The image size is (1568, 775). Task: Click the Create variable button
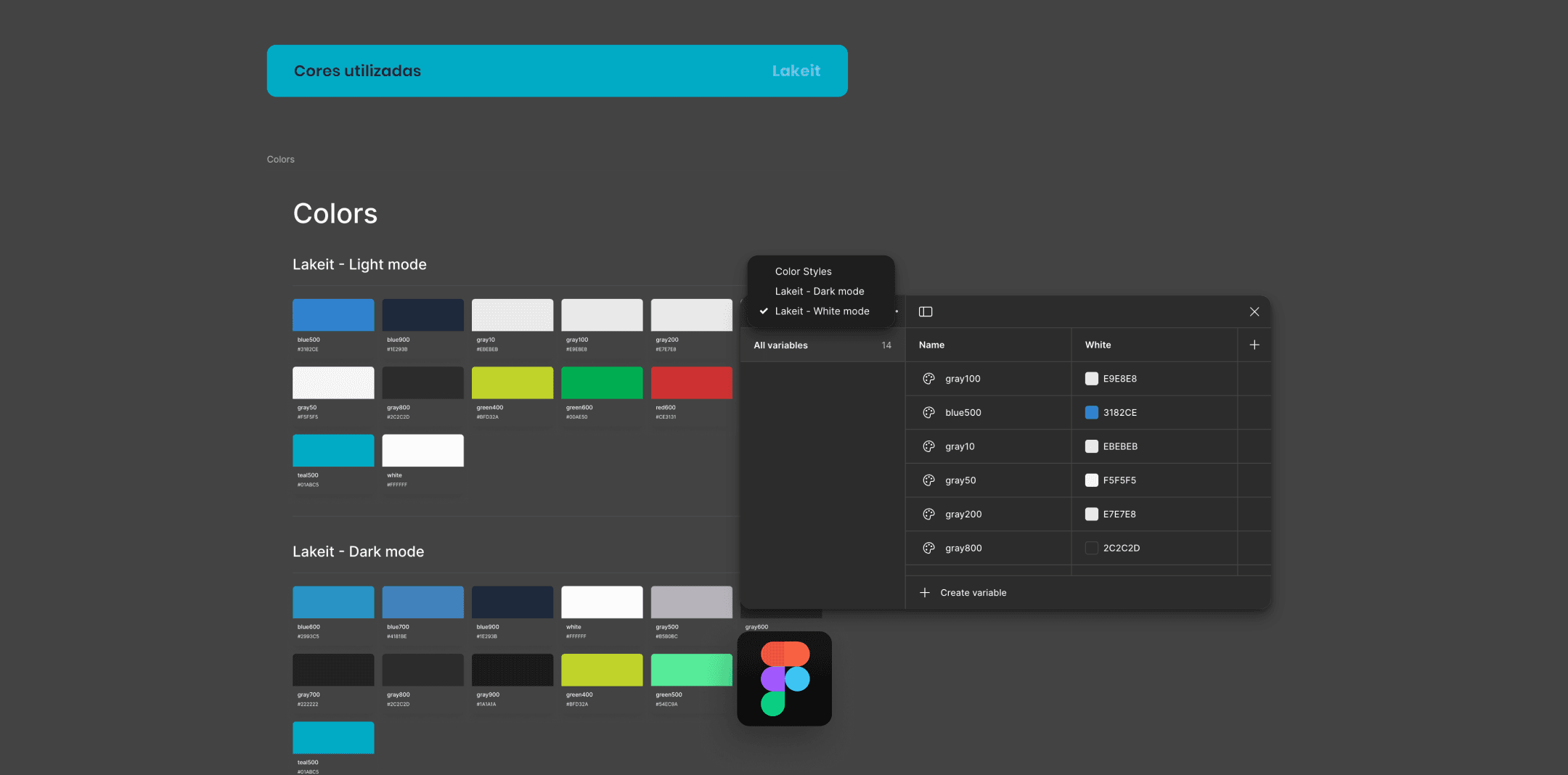click(963, 593)
